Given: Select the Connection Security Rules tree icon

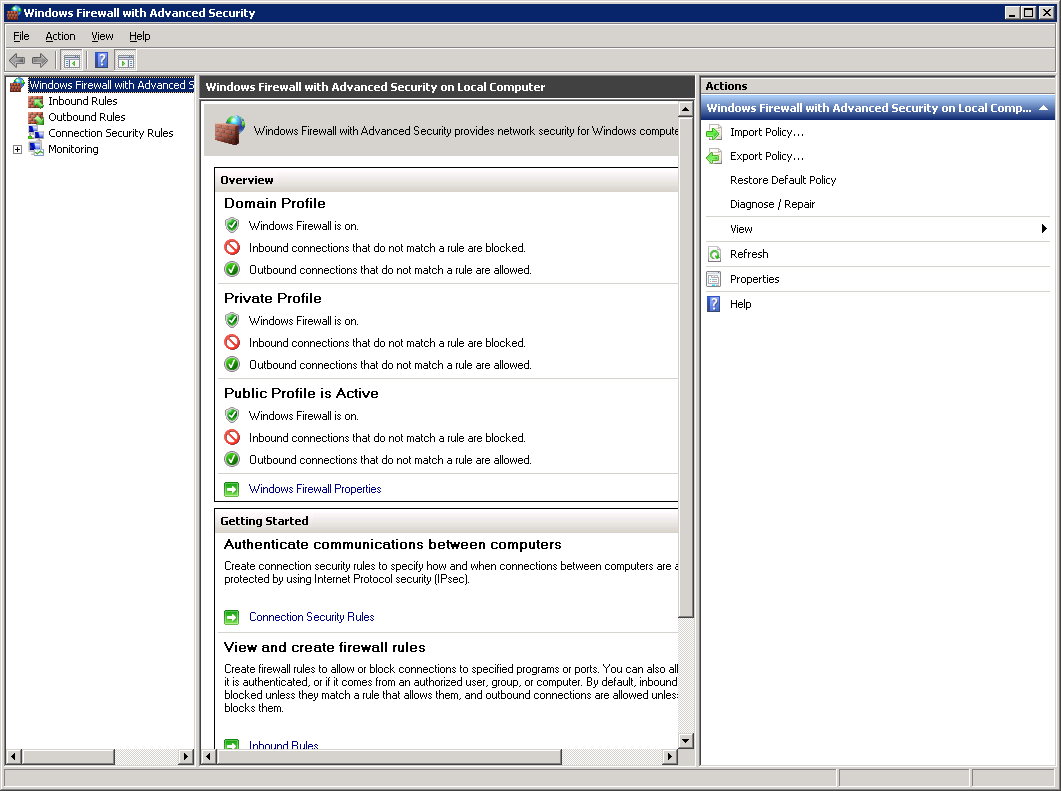Looking at the screenshot, I should pyautogui.click(x=36, y=133).
